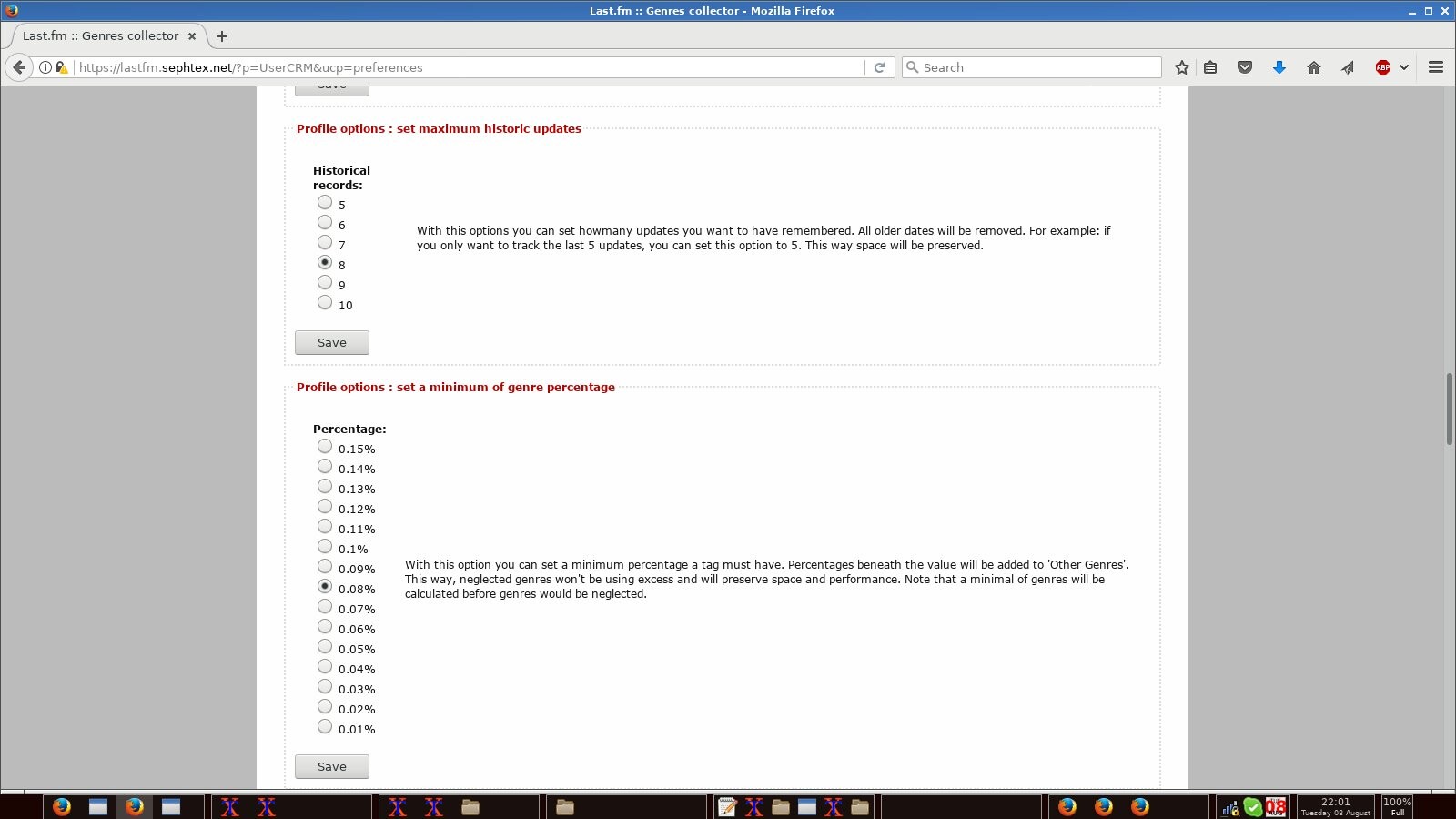
Task: Choose the 0.15% percentage option
Action: (325, 447)
